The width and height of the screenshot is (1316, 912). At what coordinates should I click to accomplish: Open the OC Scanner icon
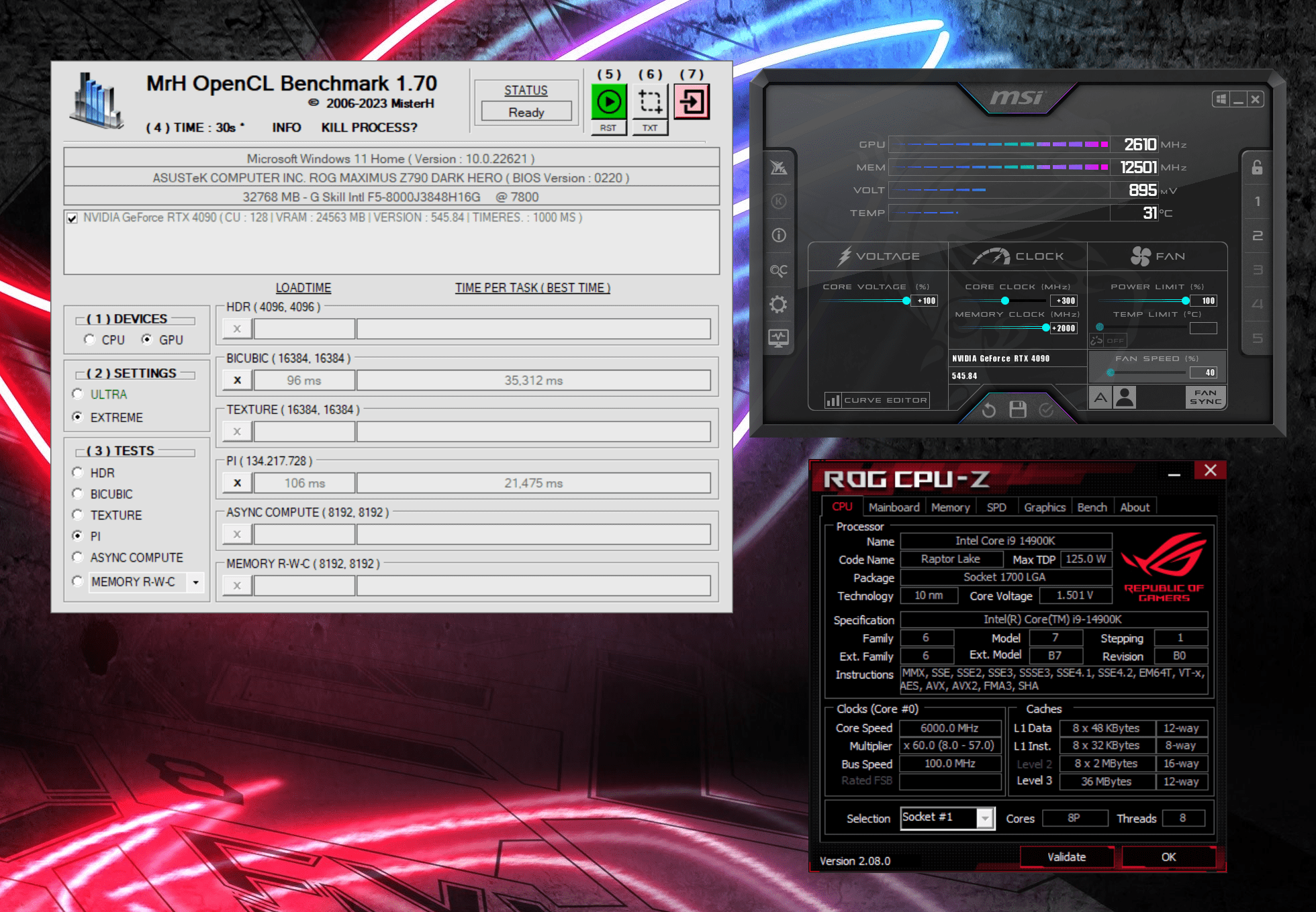[x=778, y=270]
